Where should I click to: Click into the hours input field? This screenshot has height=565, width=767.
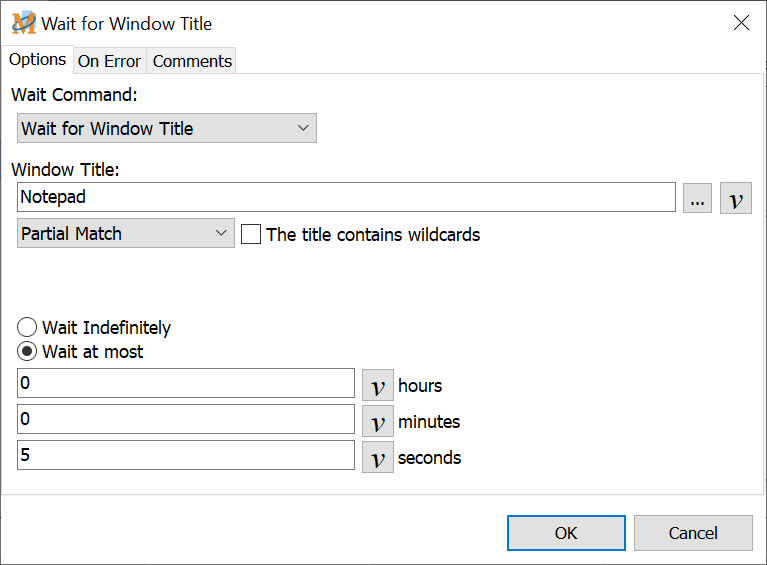click(x=186, y=384)
